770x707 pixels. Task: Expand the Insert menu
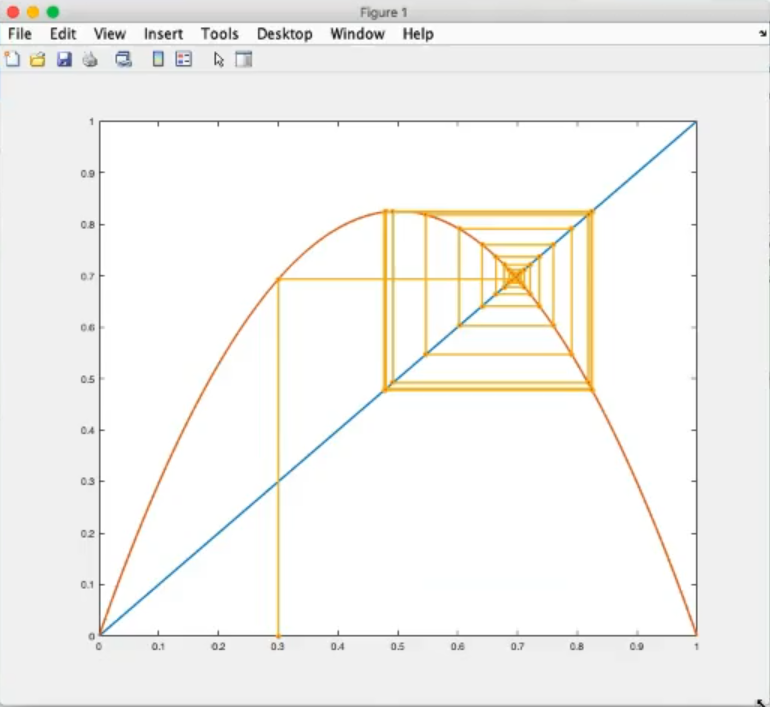pyautogui.click(x=163, y=34)
